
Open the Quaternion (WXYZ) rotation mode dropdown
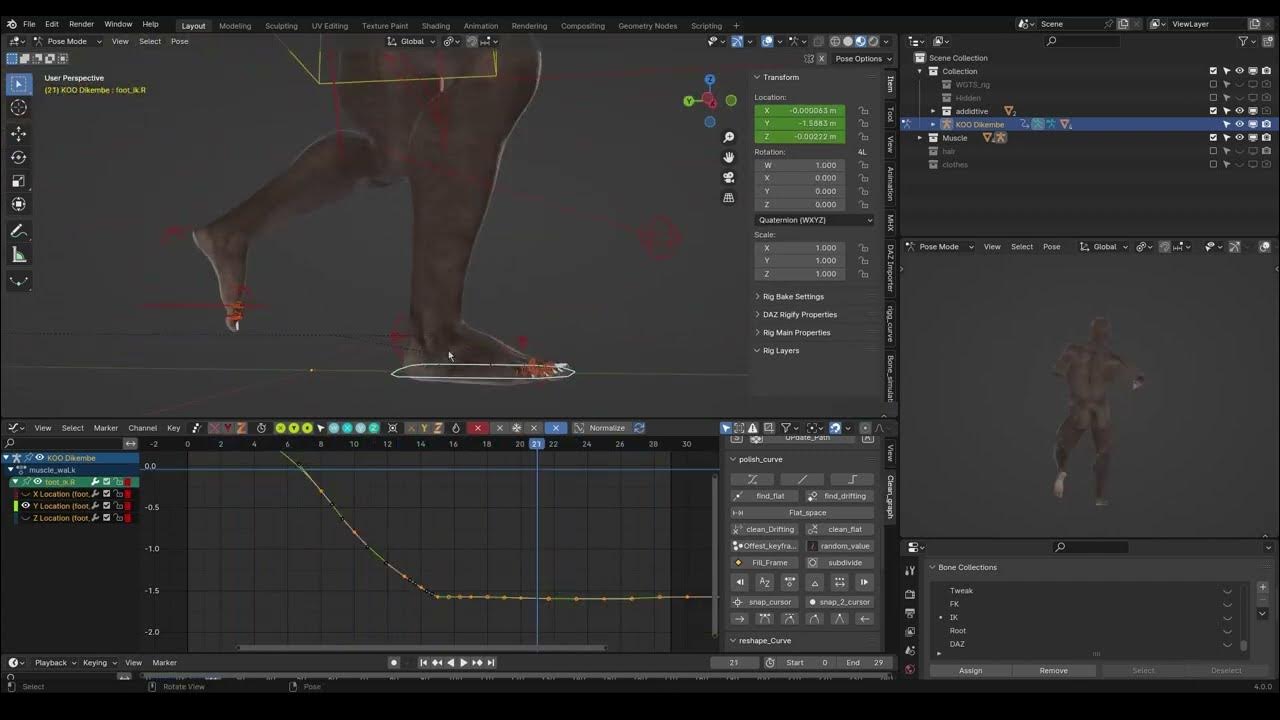[814, 220]
